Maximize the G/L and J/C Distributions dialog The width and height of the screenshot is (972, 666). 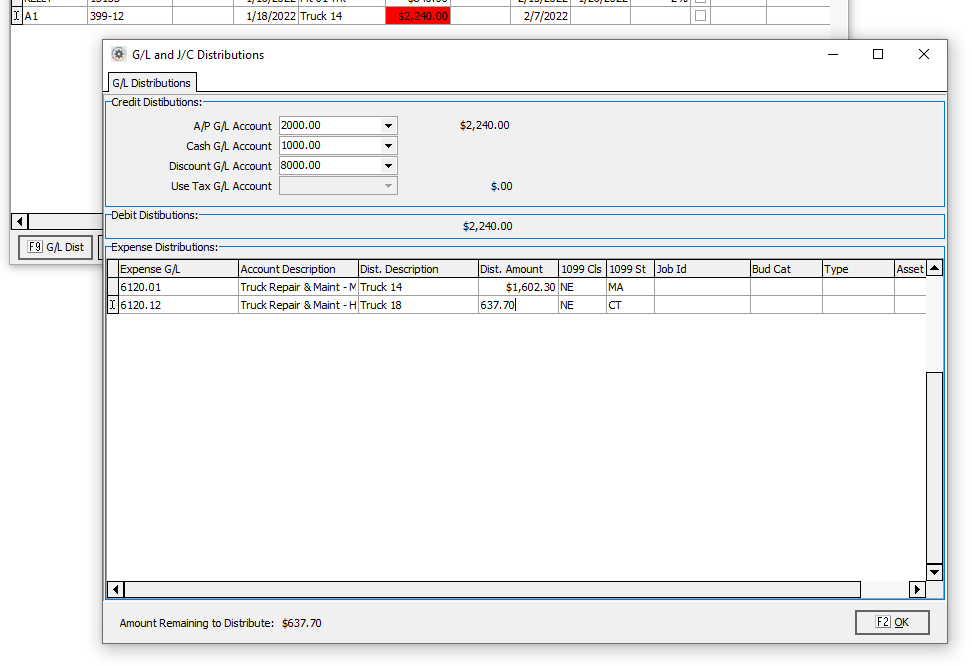coord(878,55)
